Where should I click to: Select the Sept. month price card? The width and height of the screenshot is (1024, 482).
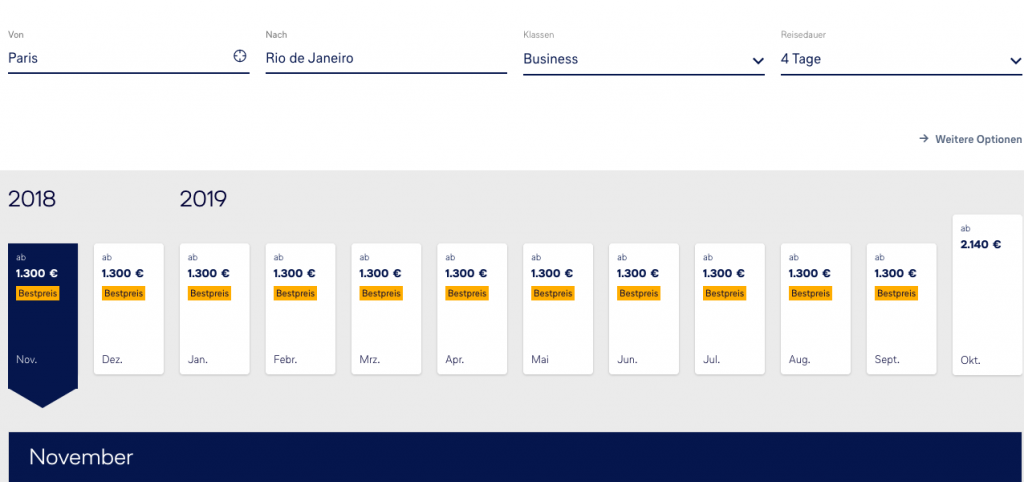(x=903, y=309)
